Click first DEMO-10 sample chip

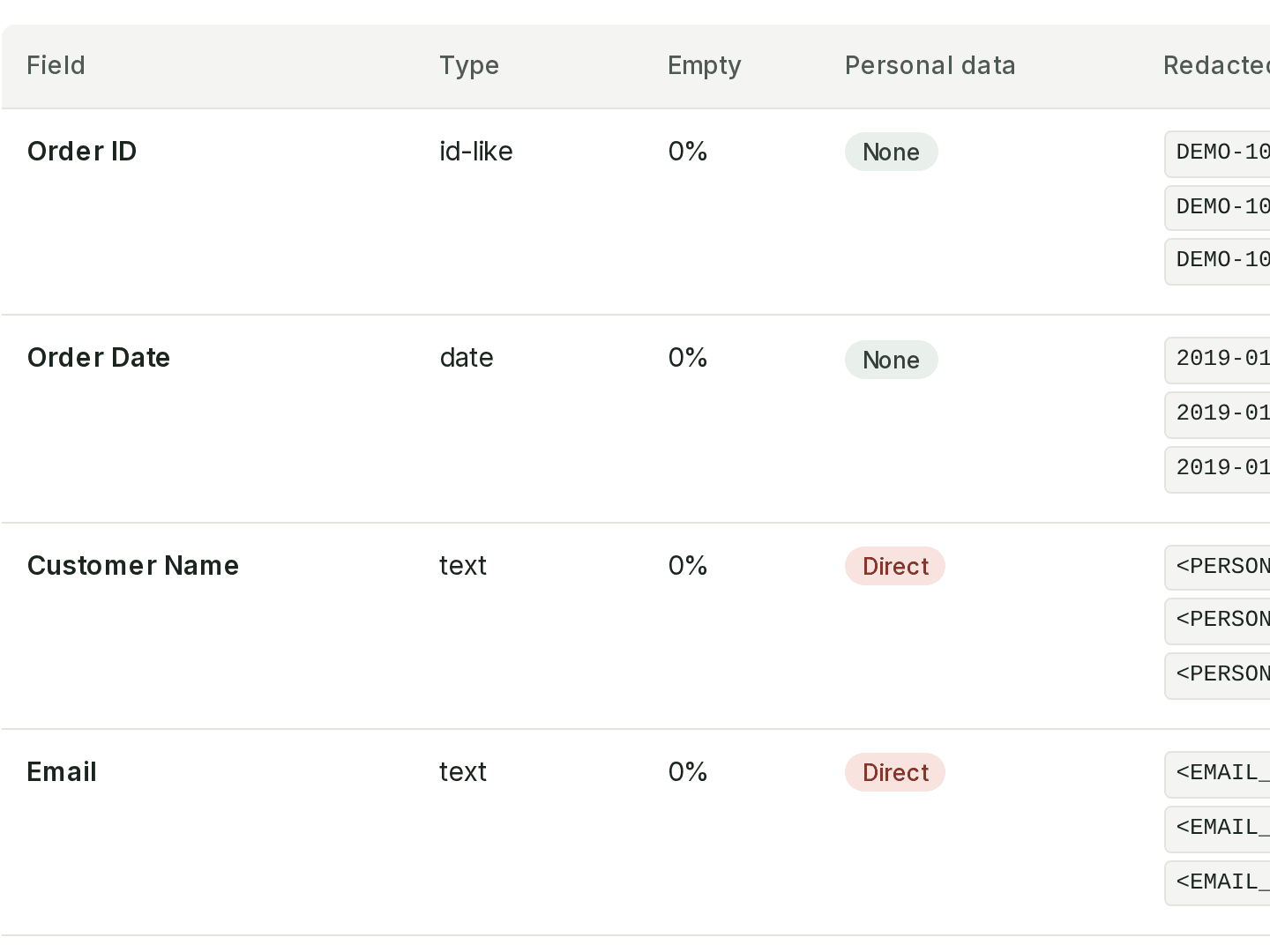point(1218,153)
